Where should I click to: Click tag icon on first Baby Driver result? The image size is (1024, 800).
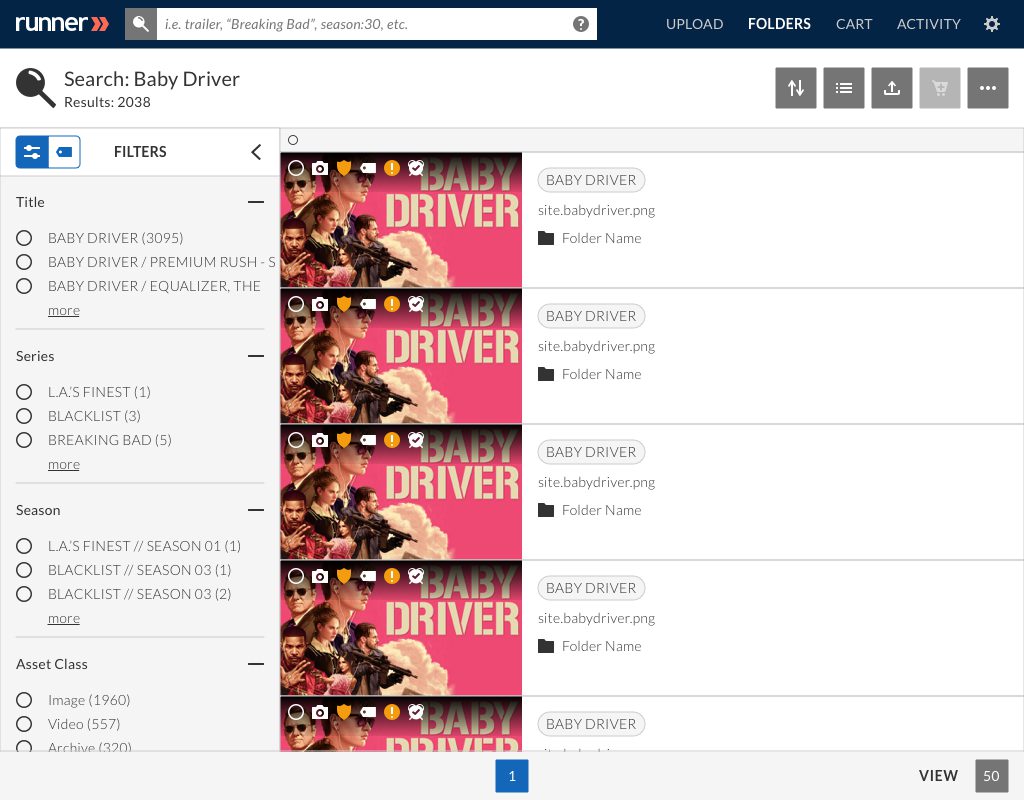click(368, 168)
